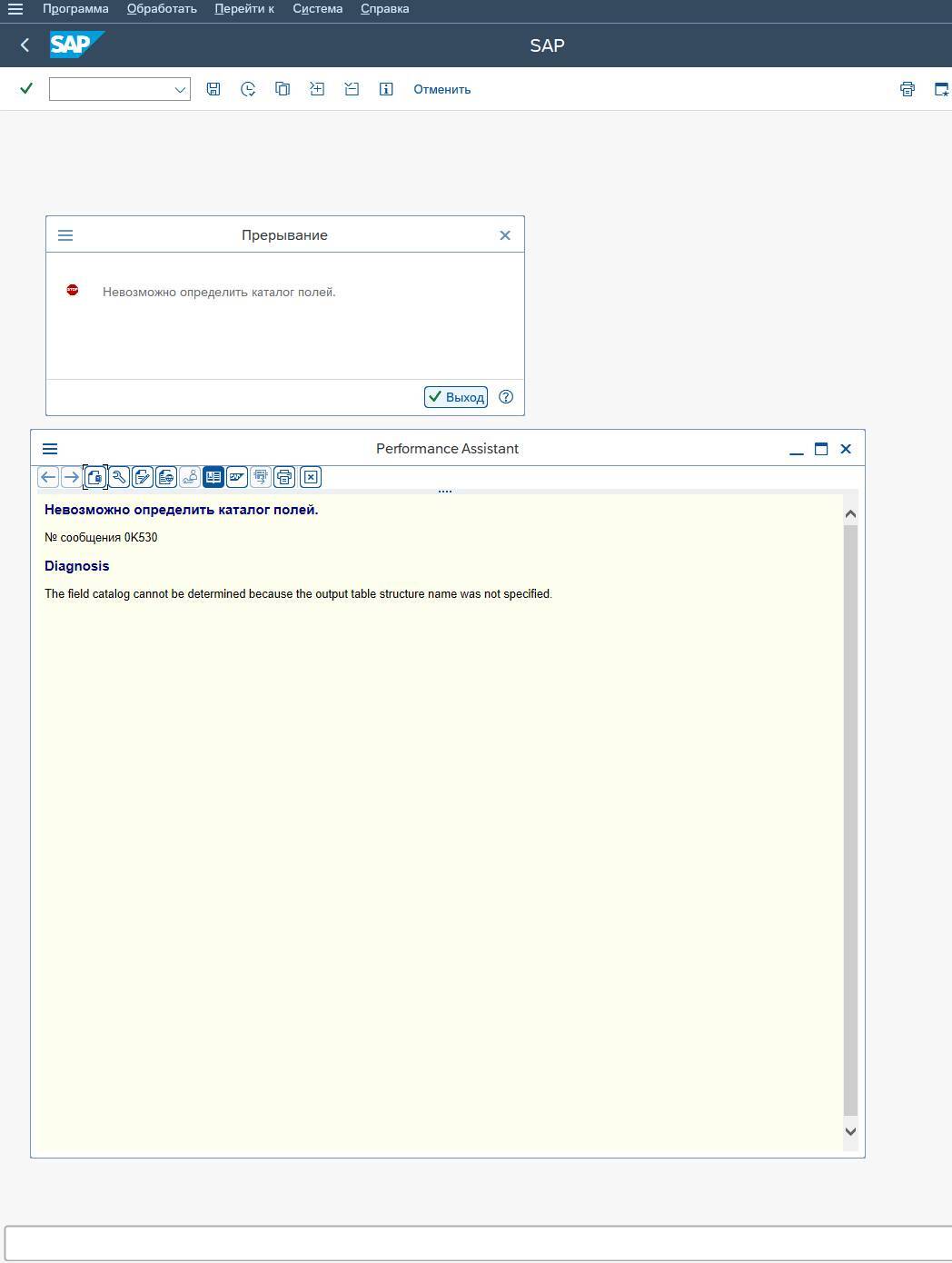Open the Прерывание dialog hamburger menu
952x1263 pixels.
[x=65, y=235]
